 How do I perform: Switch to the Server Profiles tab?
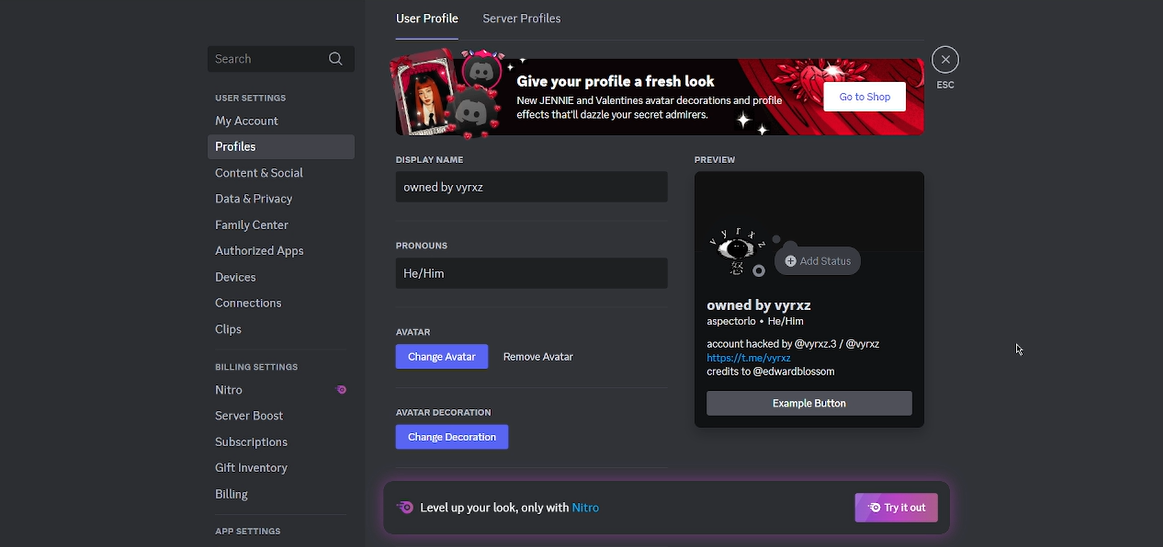(x=521, y=19)
